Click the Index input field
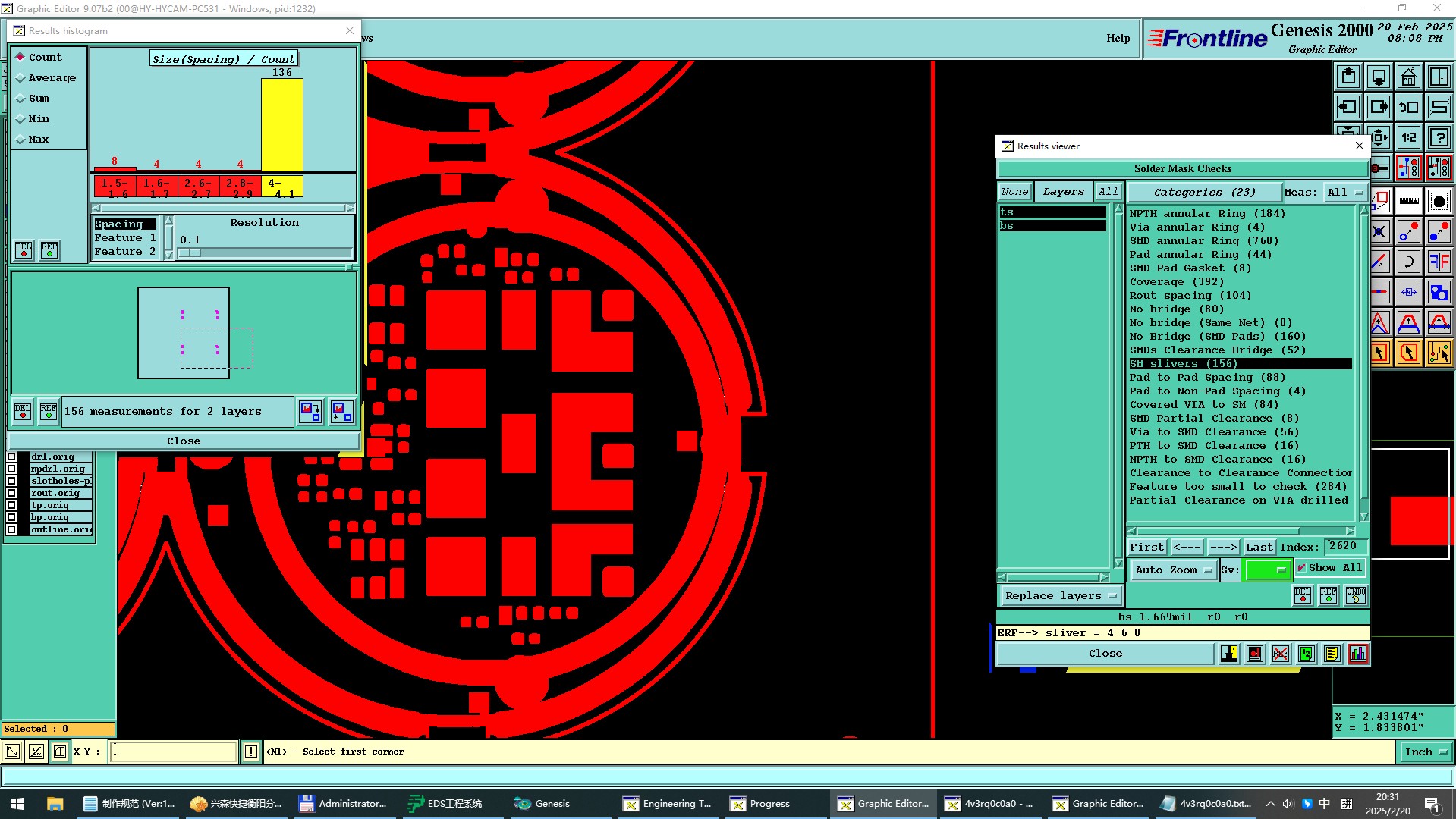1456x819 pixels. coord(1346,546)
